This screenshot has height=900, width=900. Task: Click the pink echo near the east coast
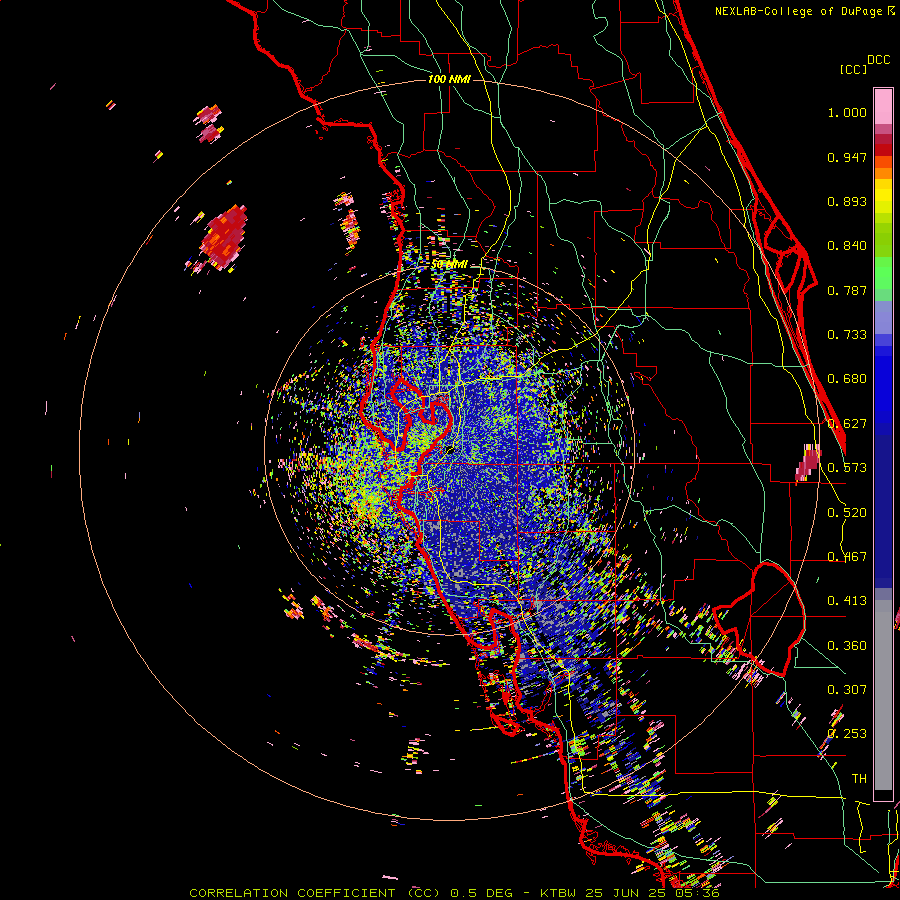coord(808,462)
